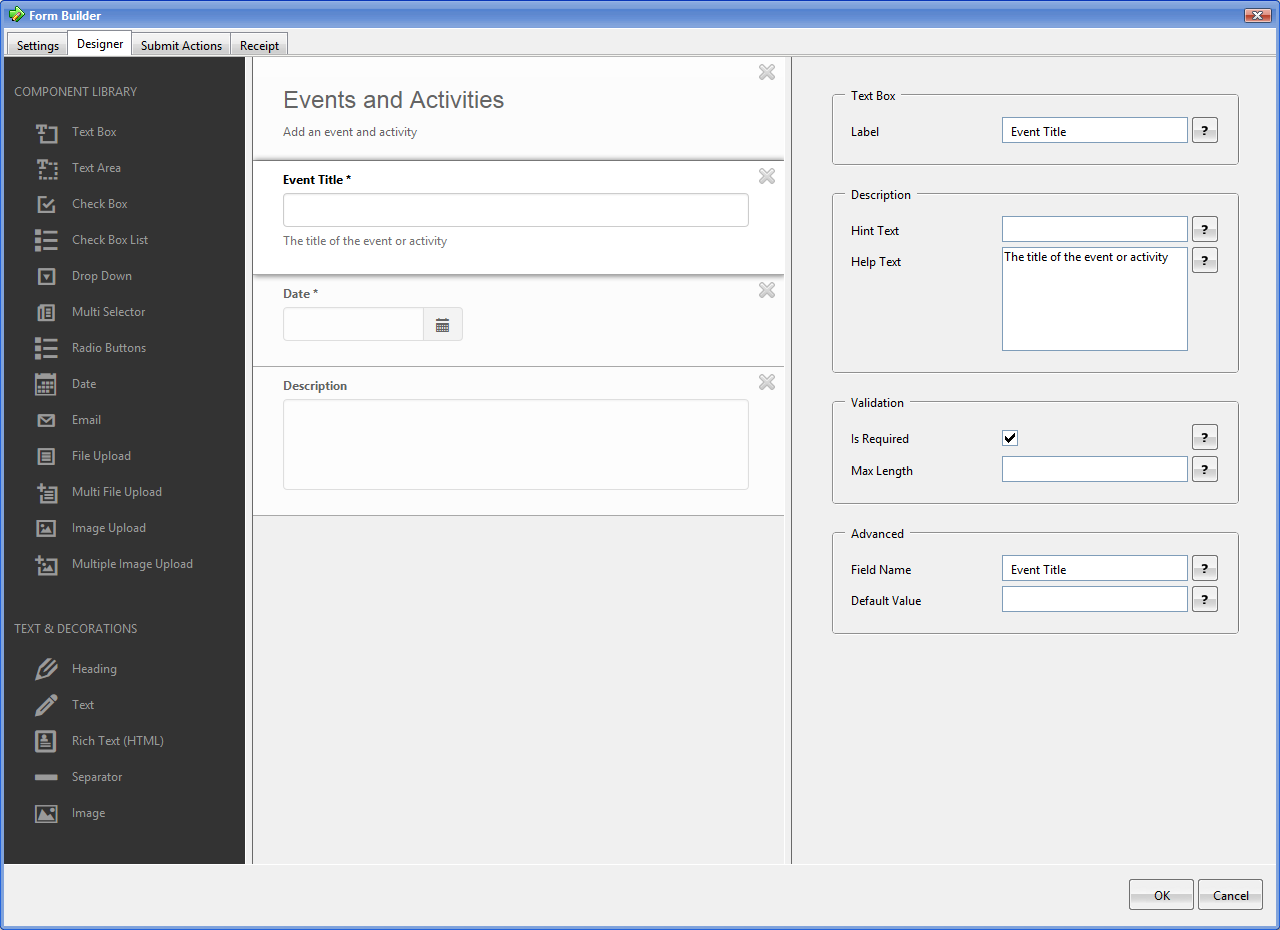Insert a Heading element

tap(94, 668)
